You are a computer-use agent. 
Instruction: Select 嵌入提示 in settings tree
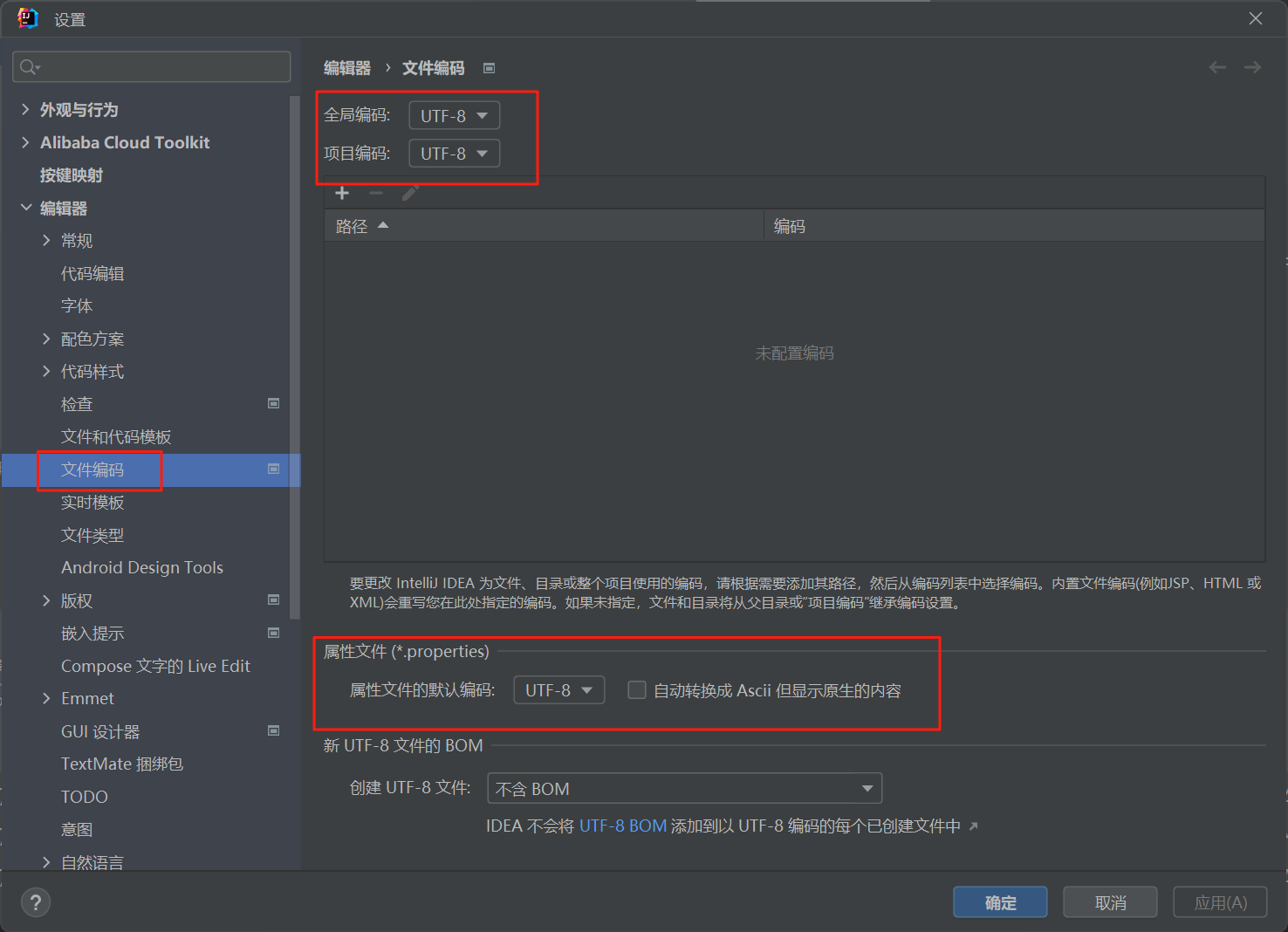[x=92, y=633]
